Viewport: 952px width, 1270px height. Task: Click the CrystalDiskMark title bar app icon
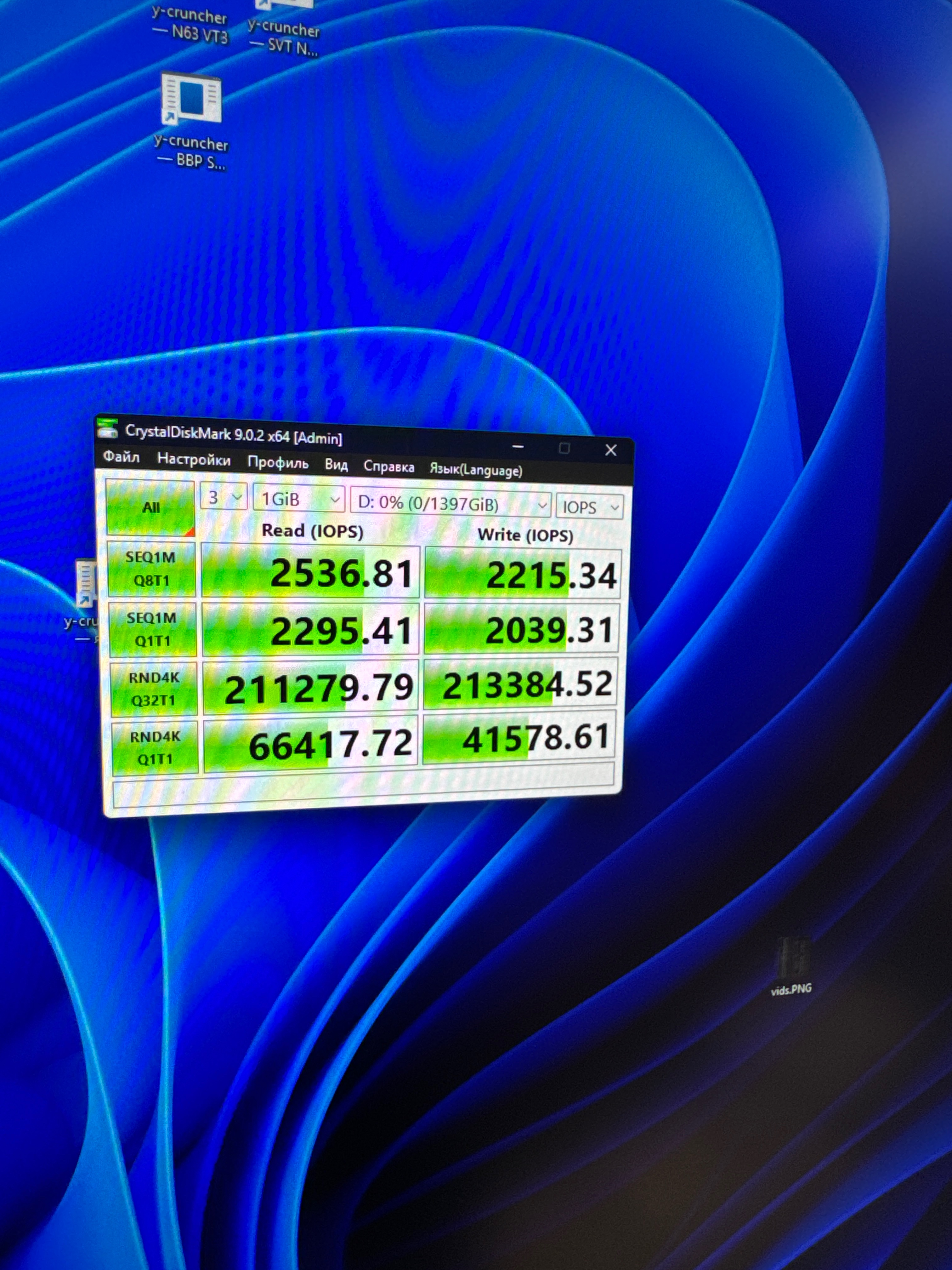tap(108, 428)
